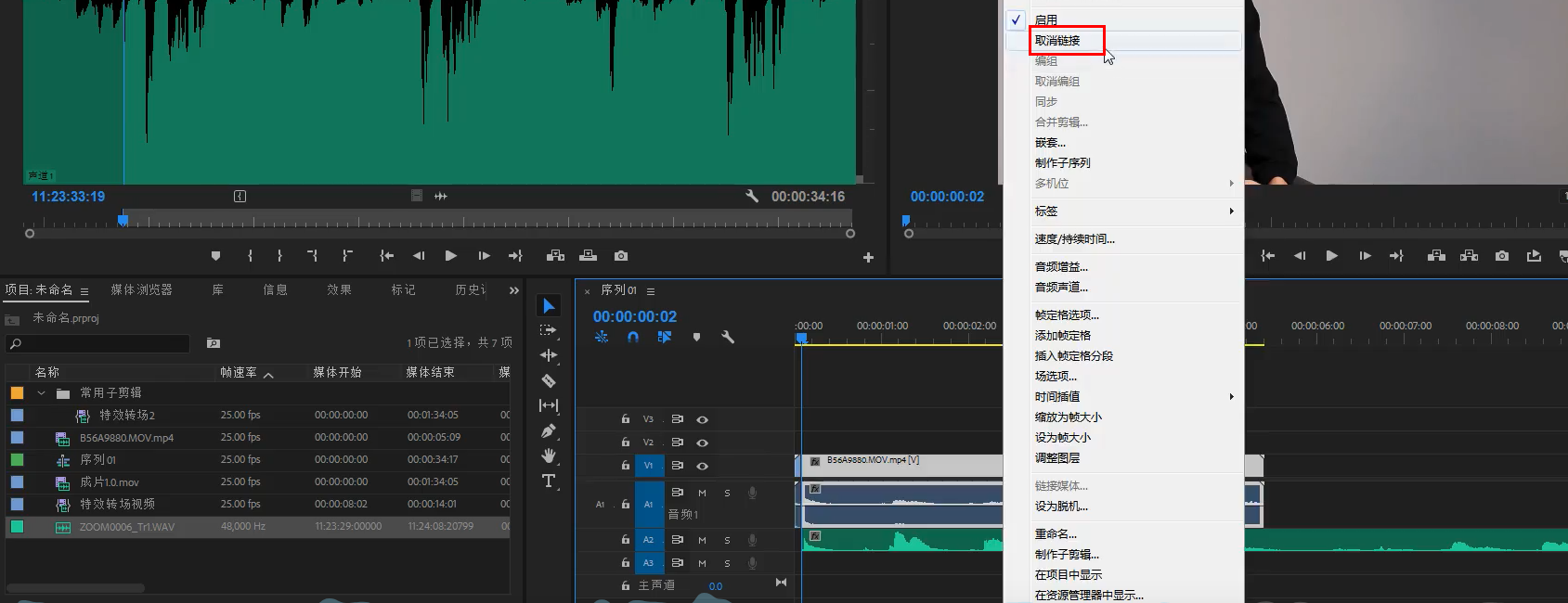Choose 嵌套... from the context menu
This screenshot has height=603, width=1568.
(1123, 143)
